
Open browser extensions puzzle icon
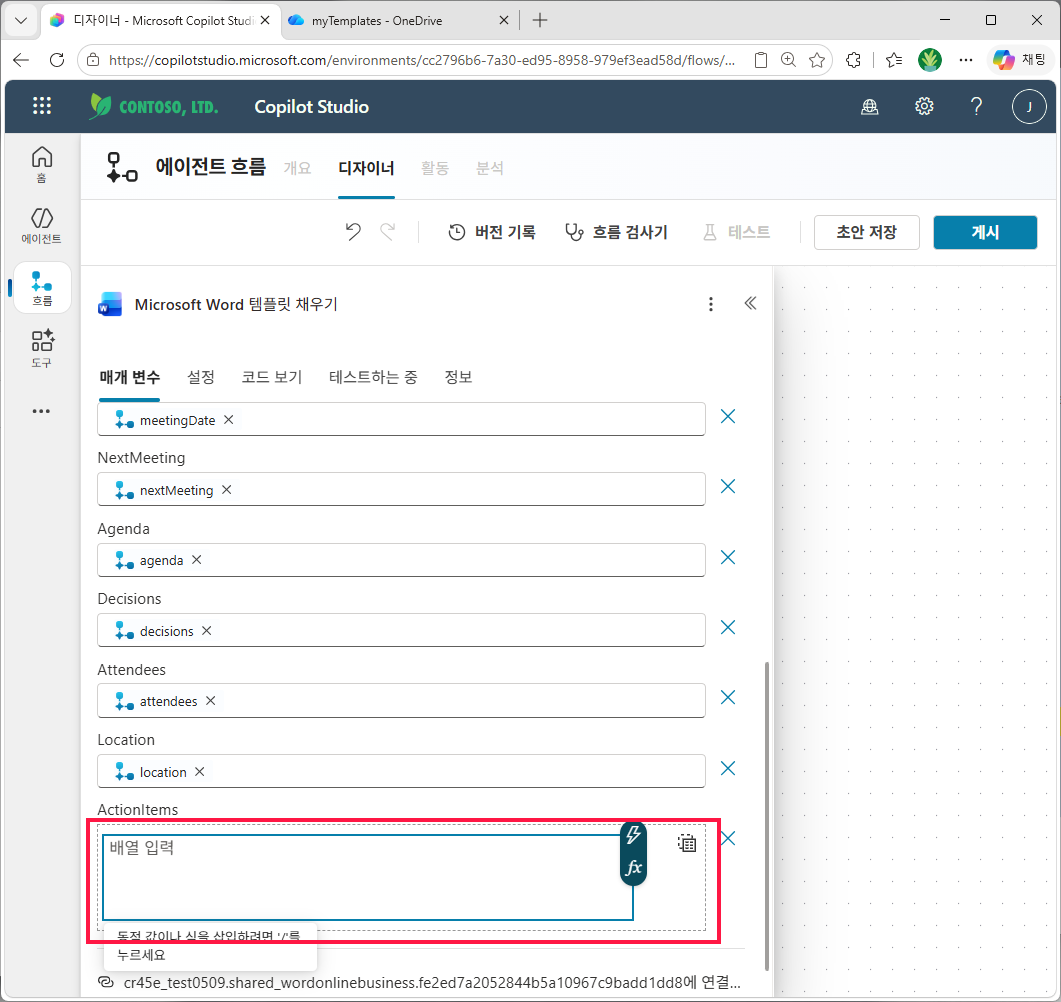[x=854, y=60]
